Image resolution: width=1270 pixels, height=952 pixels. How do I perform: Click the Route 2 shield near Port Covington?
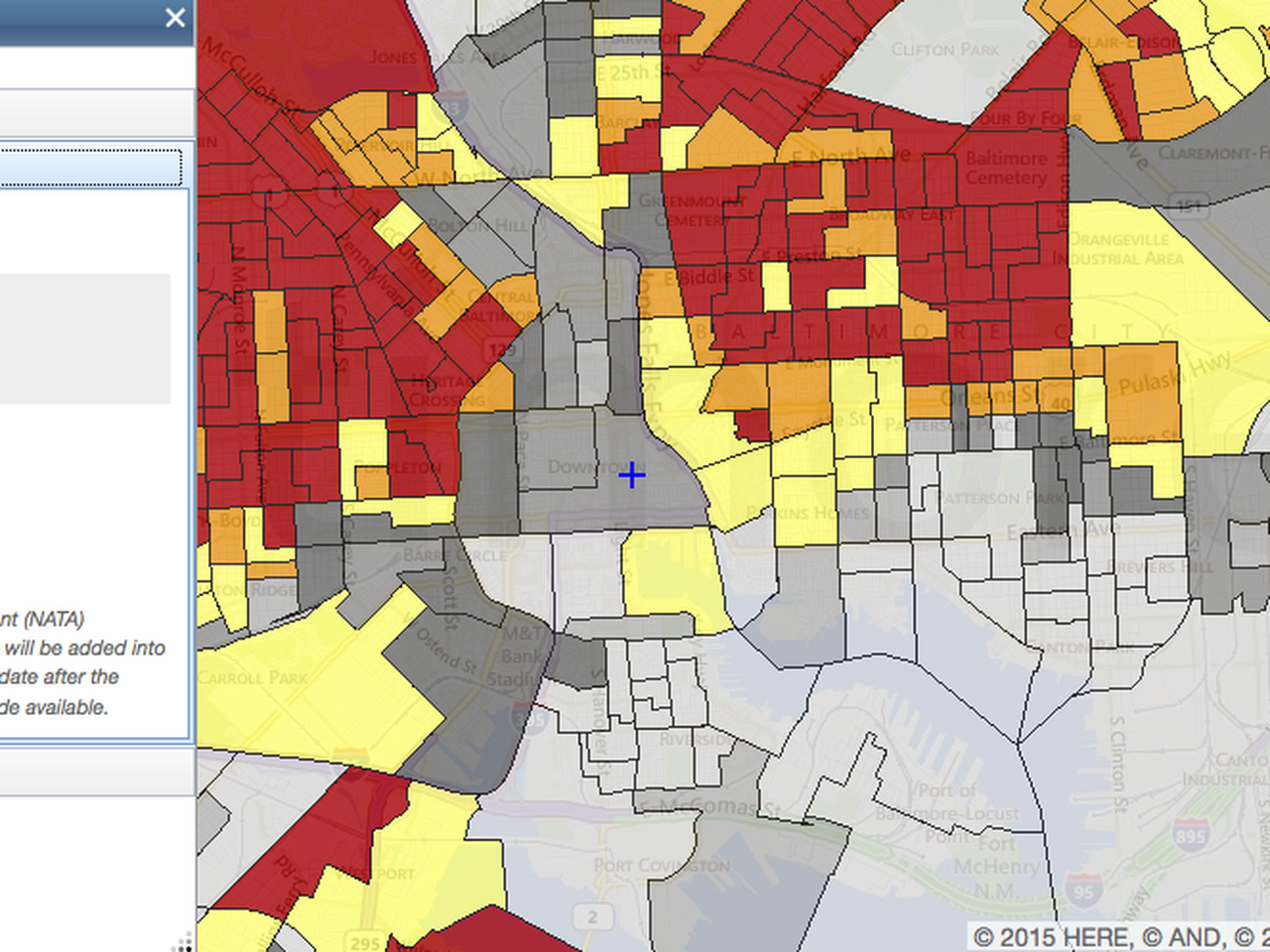tap(592, 916)
